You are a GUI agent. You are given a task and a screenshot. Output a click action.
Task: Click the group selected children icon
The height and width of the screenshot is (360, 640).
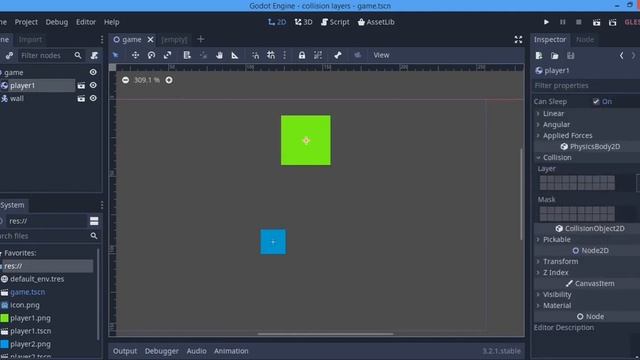coord(318,55)
